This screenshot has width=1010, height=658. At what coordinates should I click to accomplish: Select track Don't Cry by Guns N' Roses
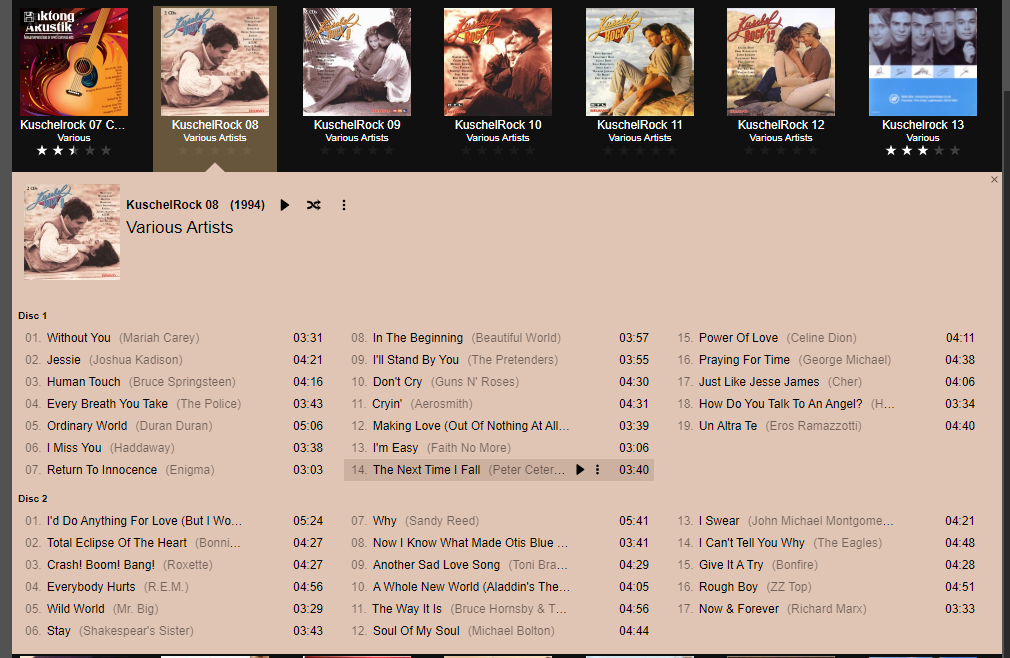[x=499, y=382]
